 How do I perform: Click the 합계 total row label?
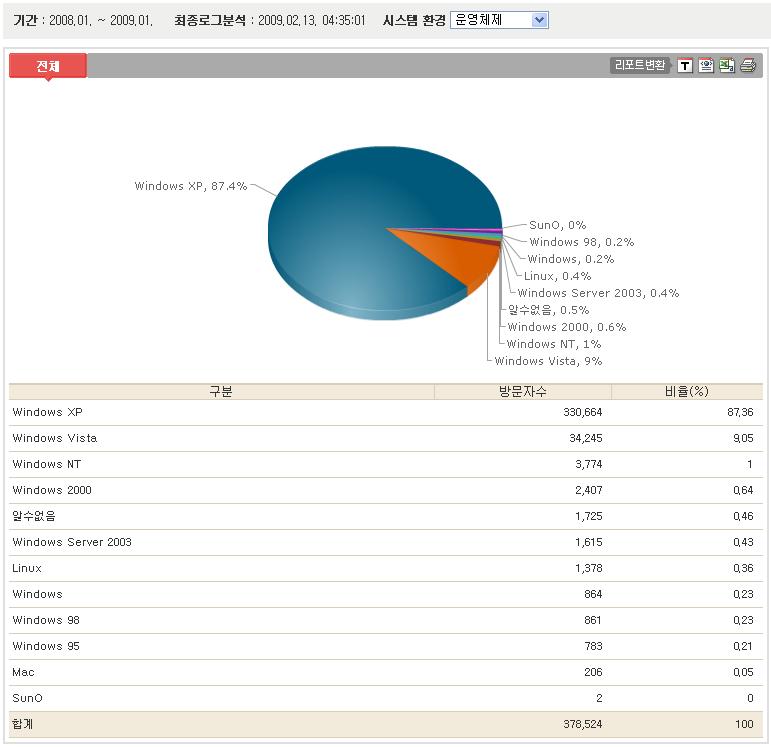23,724
